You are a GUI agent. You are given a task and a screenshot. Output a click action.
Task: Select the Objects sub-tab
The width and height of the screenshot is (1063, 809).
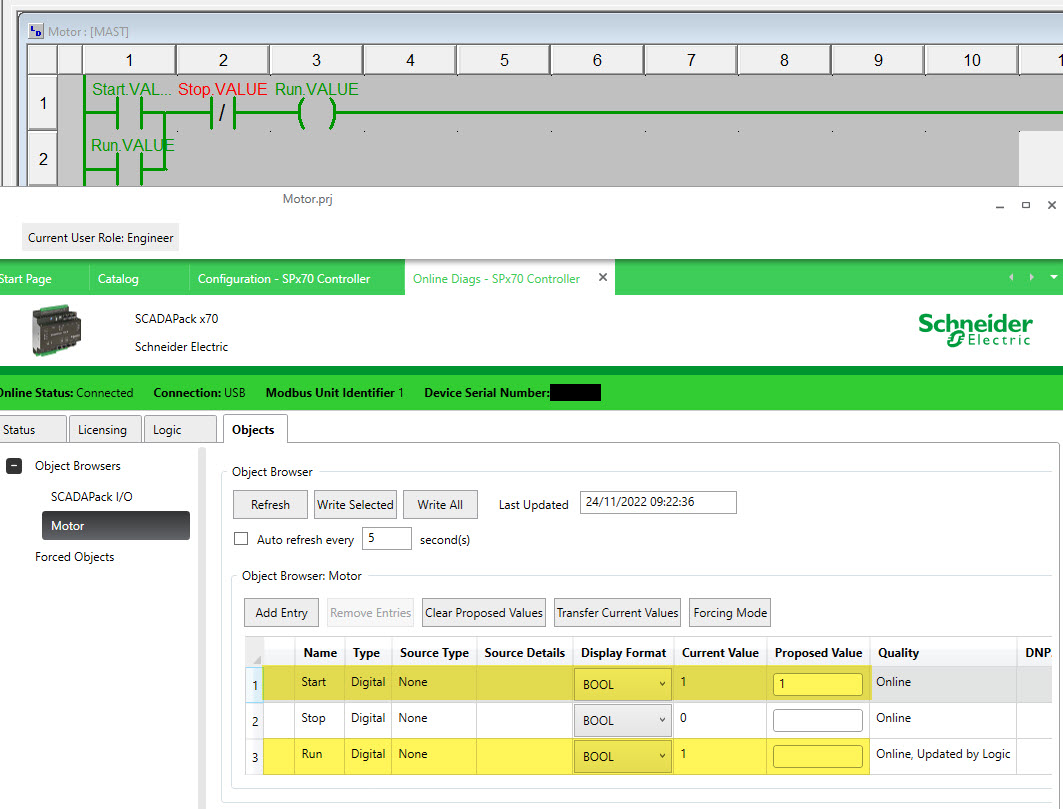point(254,429)
